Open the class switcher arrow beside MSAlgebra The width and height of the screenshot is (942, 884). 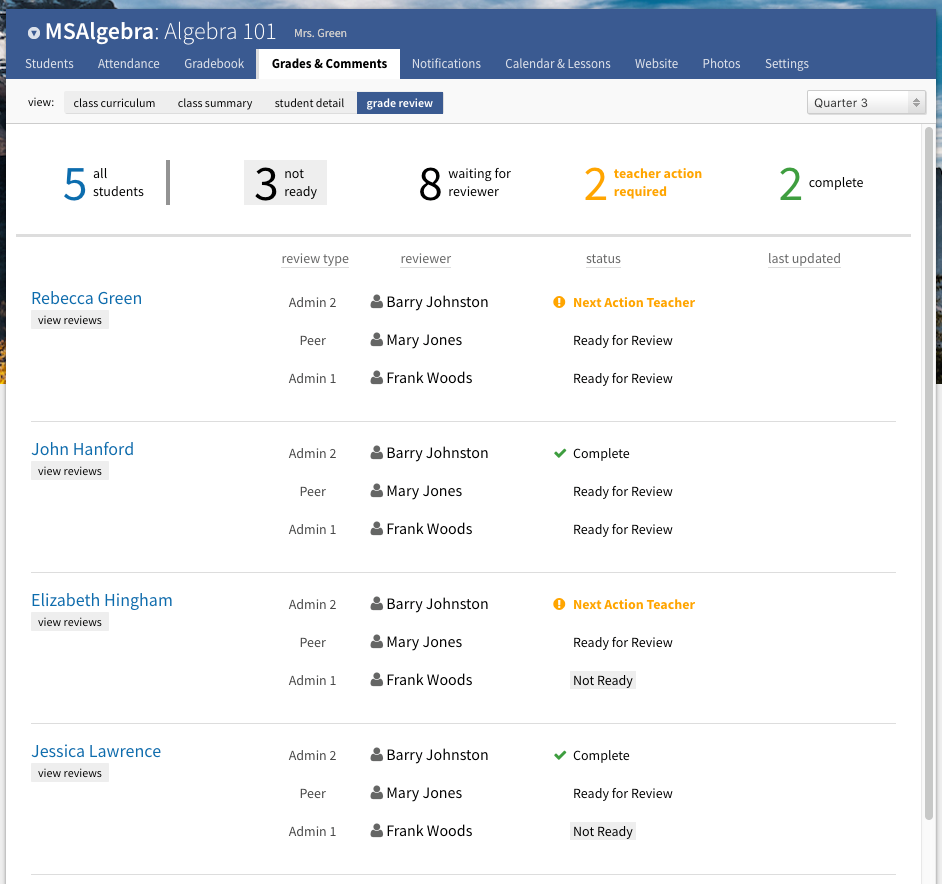click(x=34, y=33)
